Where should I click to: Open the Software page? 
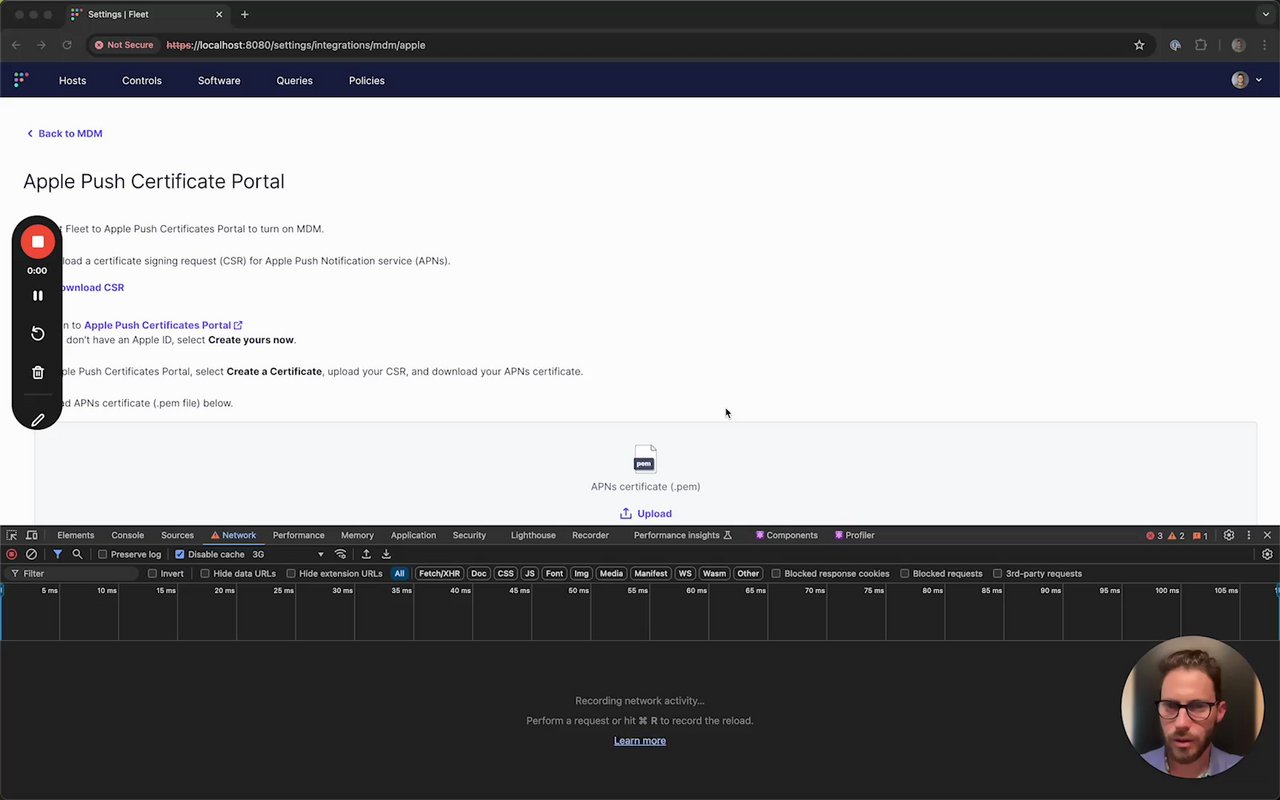(x=219, y=80)
